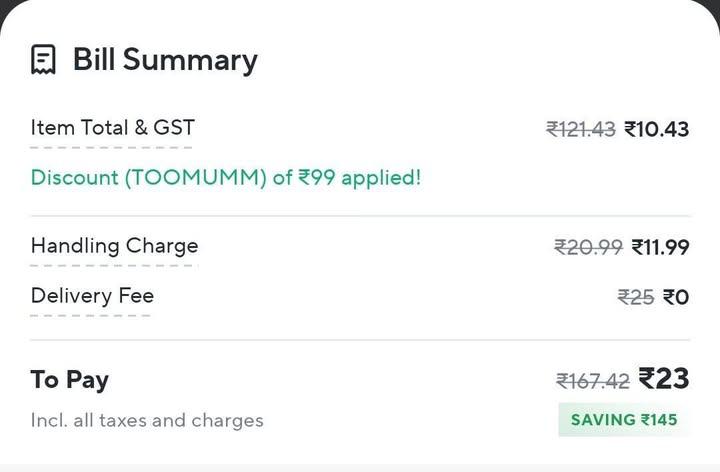
Task: Click the divider line above To Pay
Action: [x=360, y=340]
